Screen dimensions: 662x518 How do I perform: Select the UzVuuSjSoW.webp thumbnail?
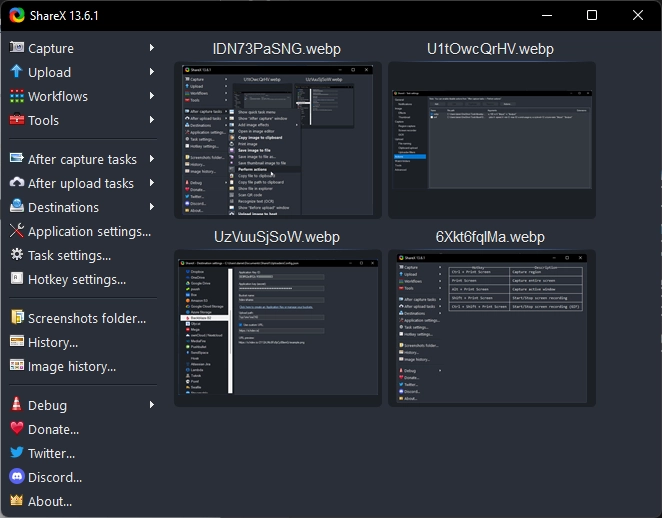pos(278,328)
